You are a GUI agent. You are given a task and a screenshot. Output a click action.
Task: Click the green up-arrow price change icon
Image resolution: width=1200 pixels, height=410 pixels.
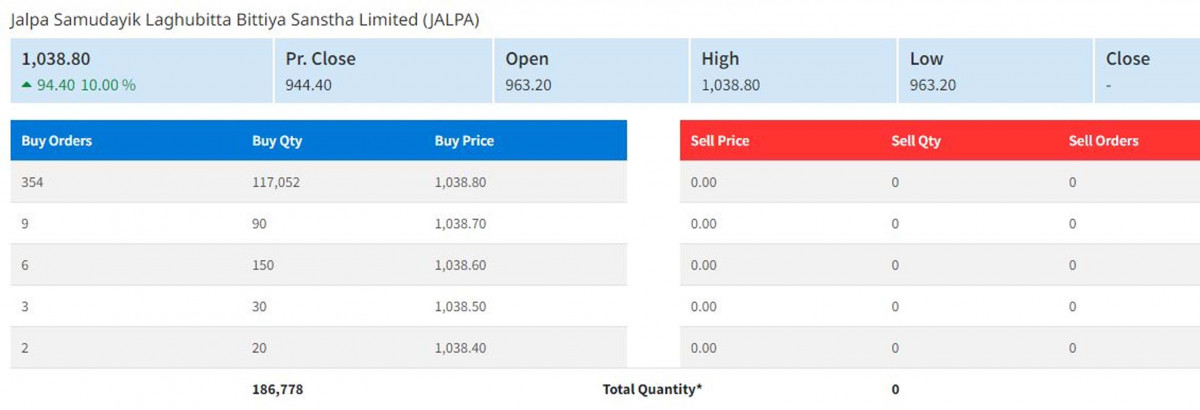click(26, 85)
